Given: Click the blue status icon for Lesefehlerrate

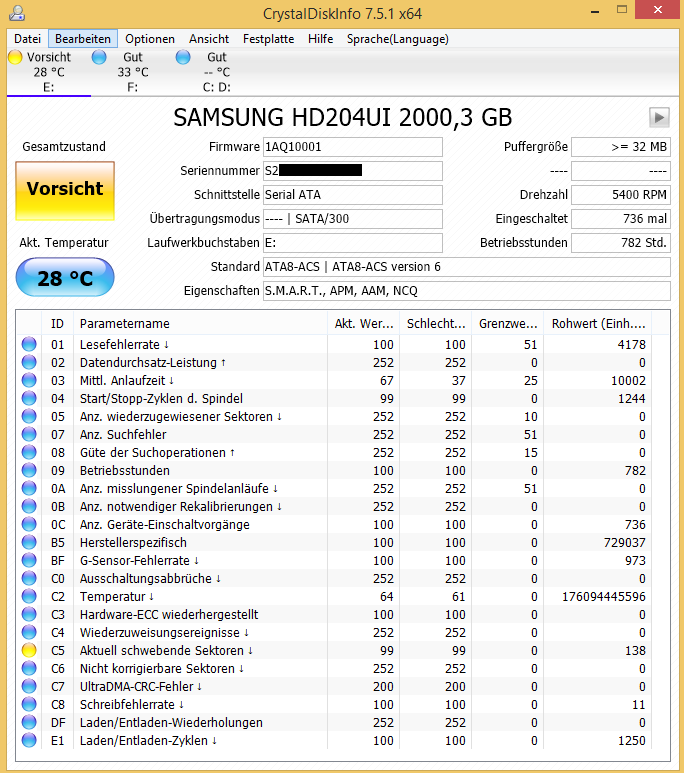Looking at the screenshot, I should tap(29, 344).
